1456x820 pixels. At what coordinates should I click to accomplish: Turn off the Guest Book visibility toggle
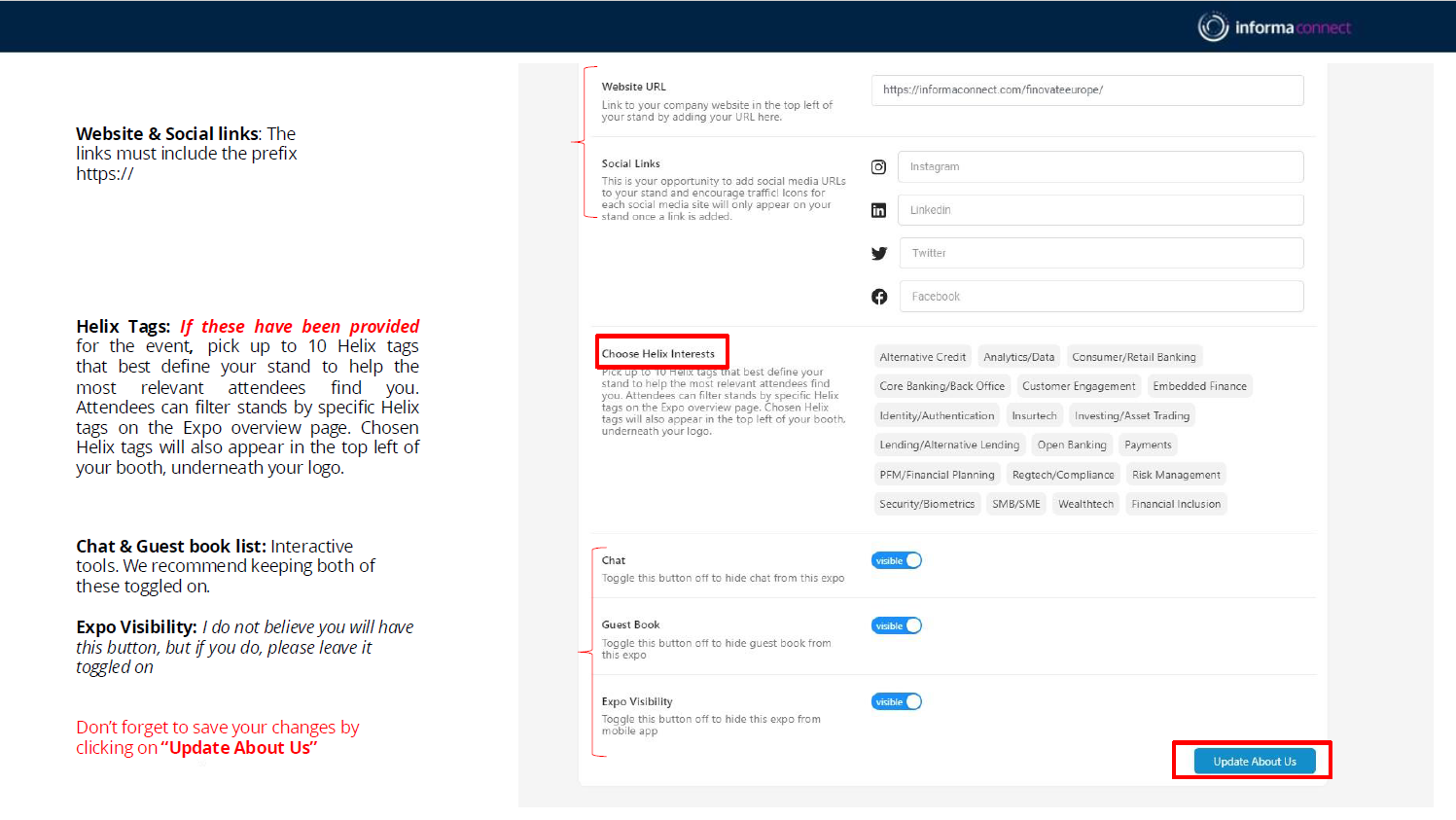pos(896,625)
